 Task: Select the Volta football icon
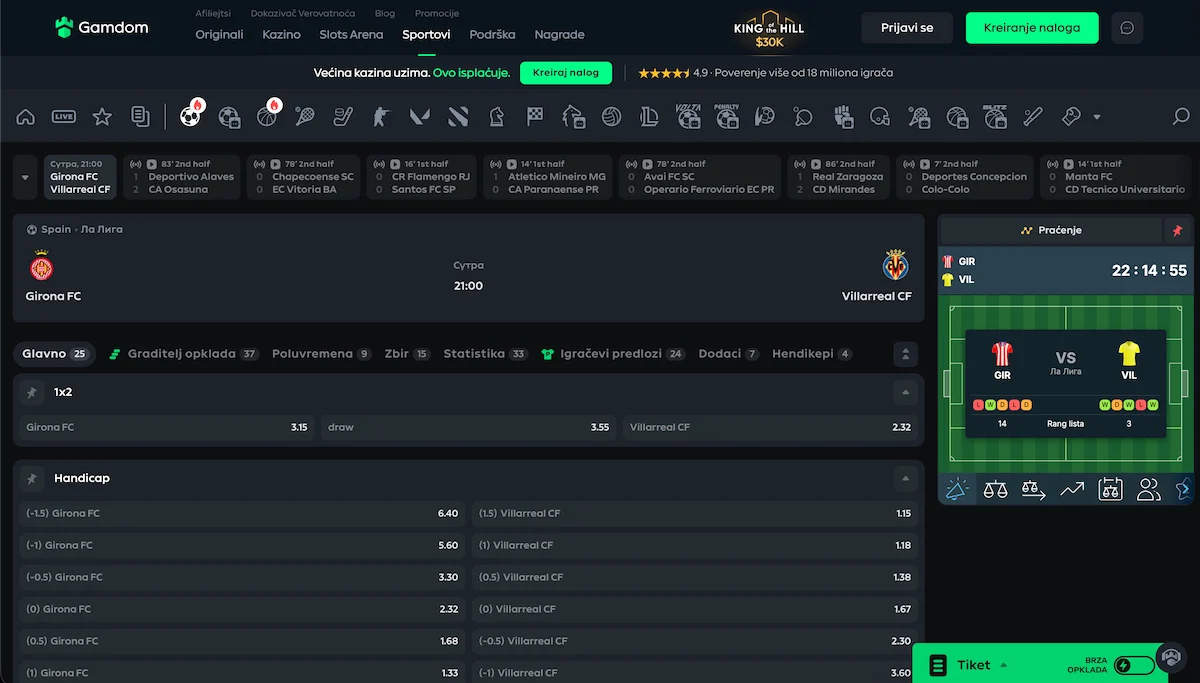688,117
